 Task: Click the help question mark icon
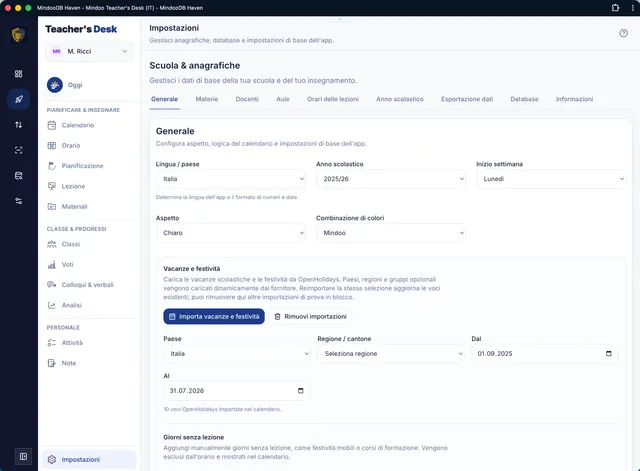(623, 33)
